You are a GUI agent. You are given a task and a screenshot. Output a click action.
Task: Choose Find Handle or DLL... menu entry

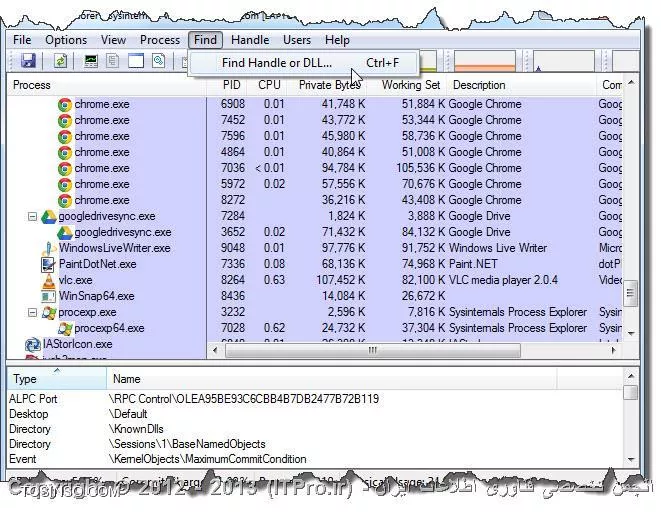point(304,63)
